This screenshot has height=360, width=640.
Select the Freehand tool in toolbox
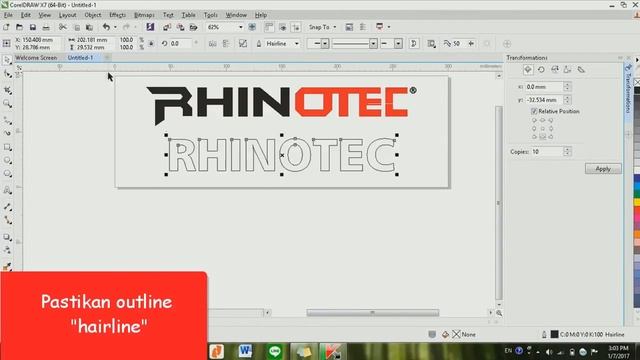[7, 120]
